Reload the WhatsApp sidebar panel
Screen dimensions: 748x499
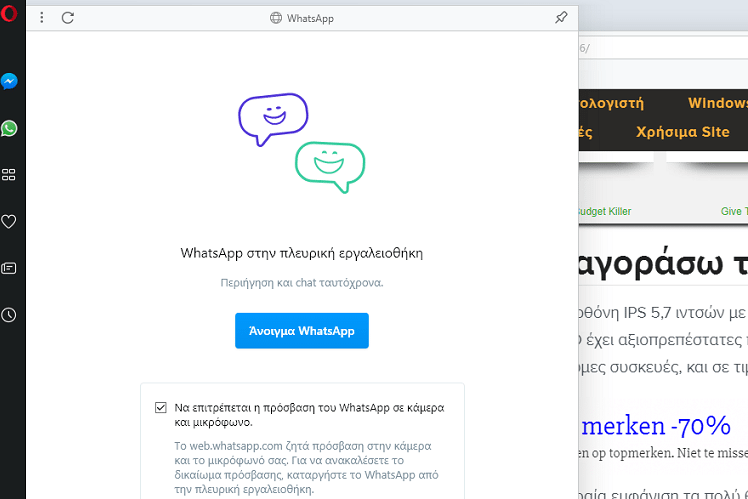coord(68,18)
